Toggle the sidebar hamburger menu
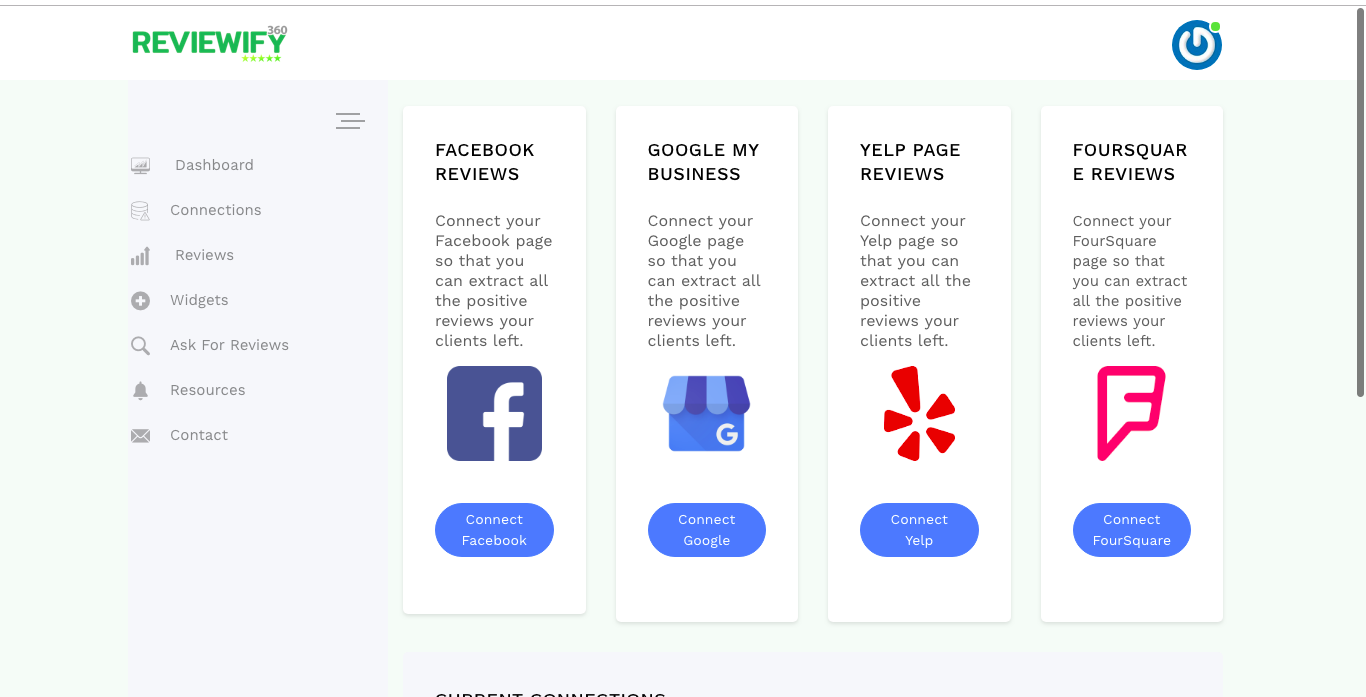Viewport: 1366px width, 697px height. pos(350,121)
